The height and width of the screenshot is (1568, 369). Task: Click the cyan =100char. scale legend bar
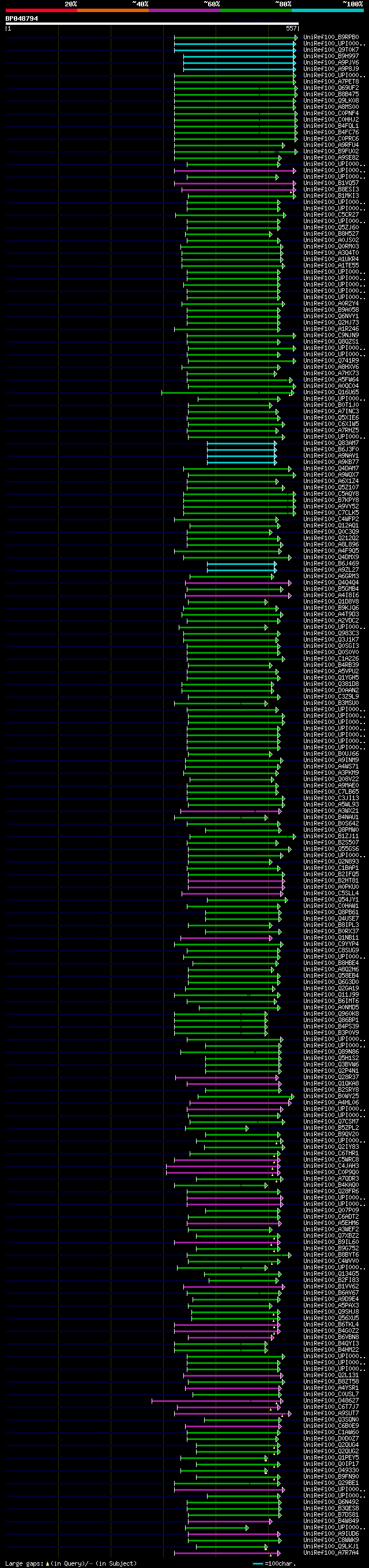(258, 1564)
